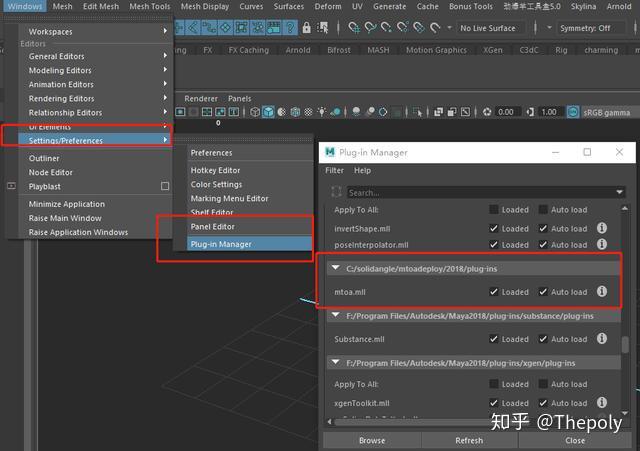Click the info icon for mtoa.mll
The width and height of the screenshot is (640, 451).
602,291
